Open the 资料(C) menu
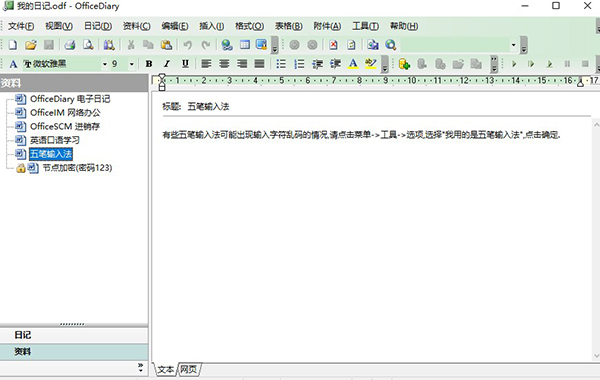 (137, 26)
